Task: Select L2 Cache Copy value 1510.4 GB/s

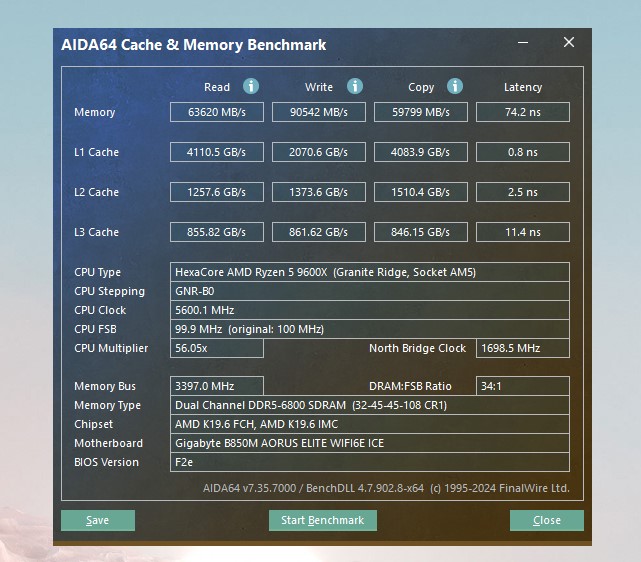Action: tap(421, 192)
